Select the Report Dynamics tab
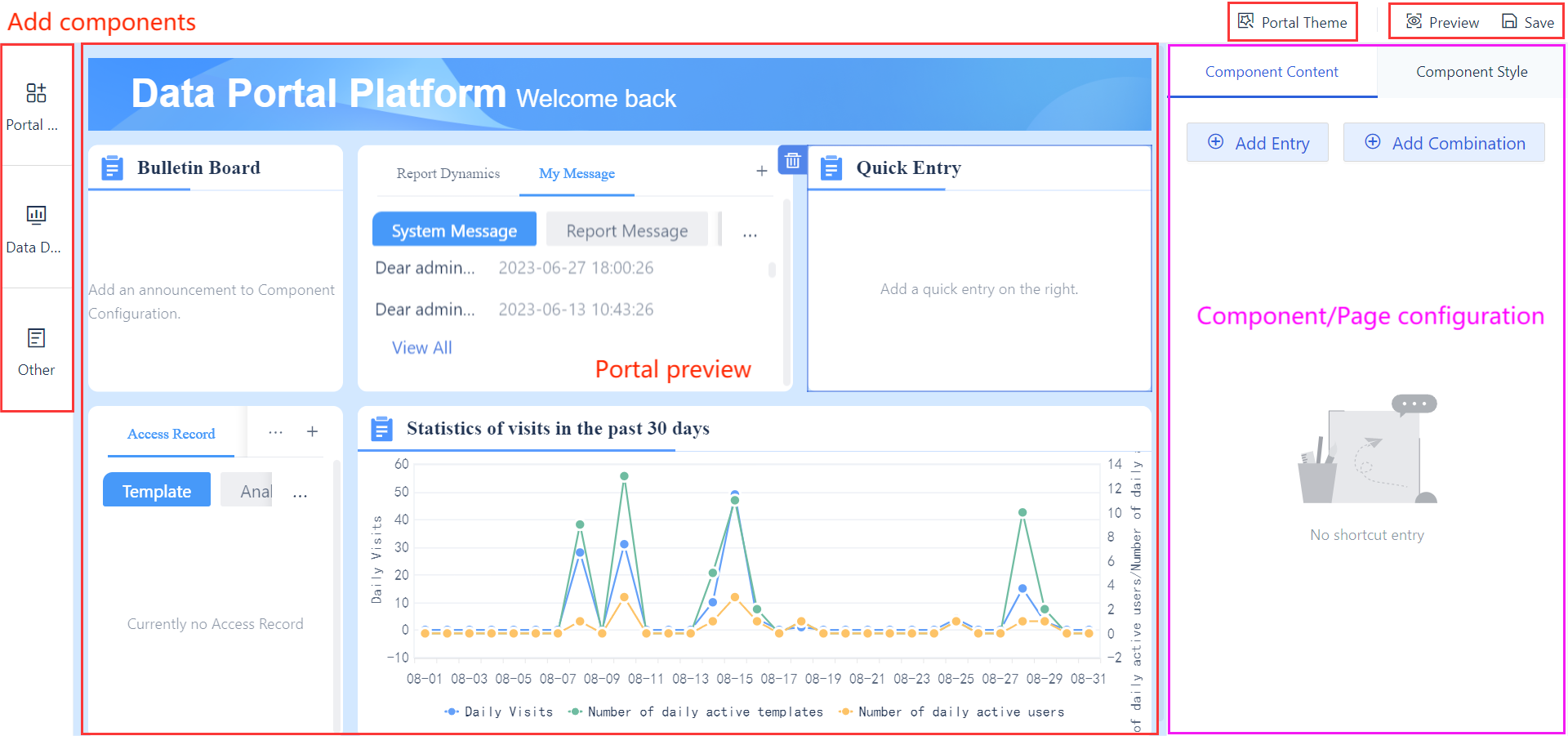The height and width of the screenshot is (736, 1568). pos(448,173)
